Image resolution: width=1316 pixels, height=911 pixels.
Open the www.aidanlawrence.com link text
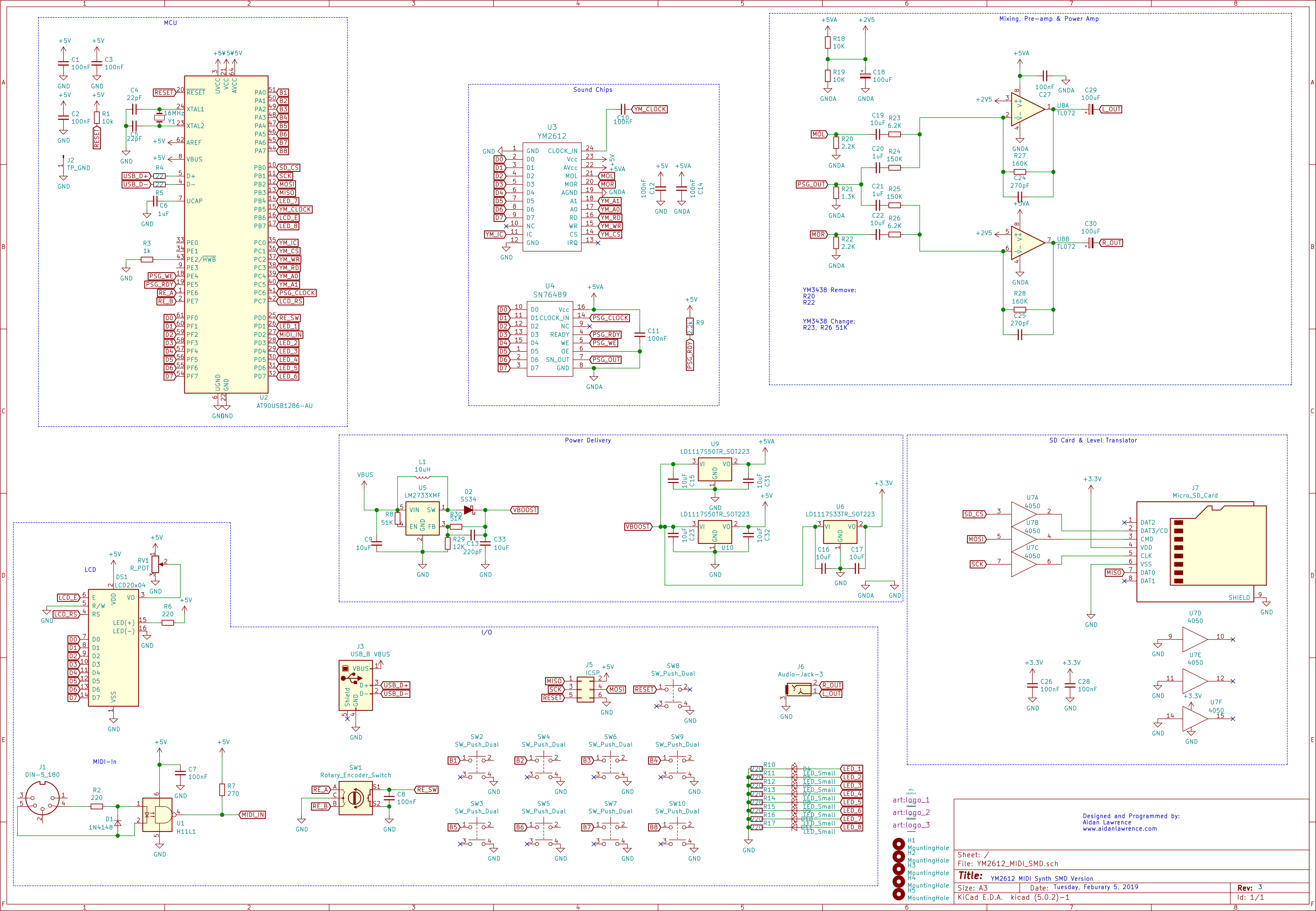click(x=1120, y=828)
